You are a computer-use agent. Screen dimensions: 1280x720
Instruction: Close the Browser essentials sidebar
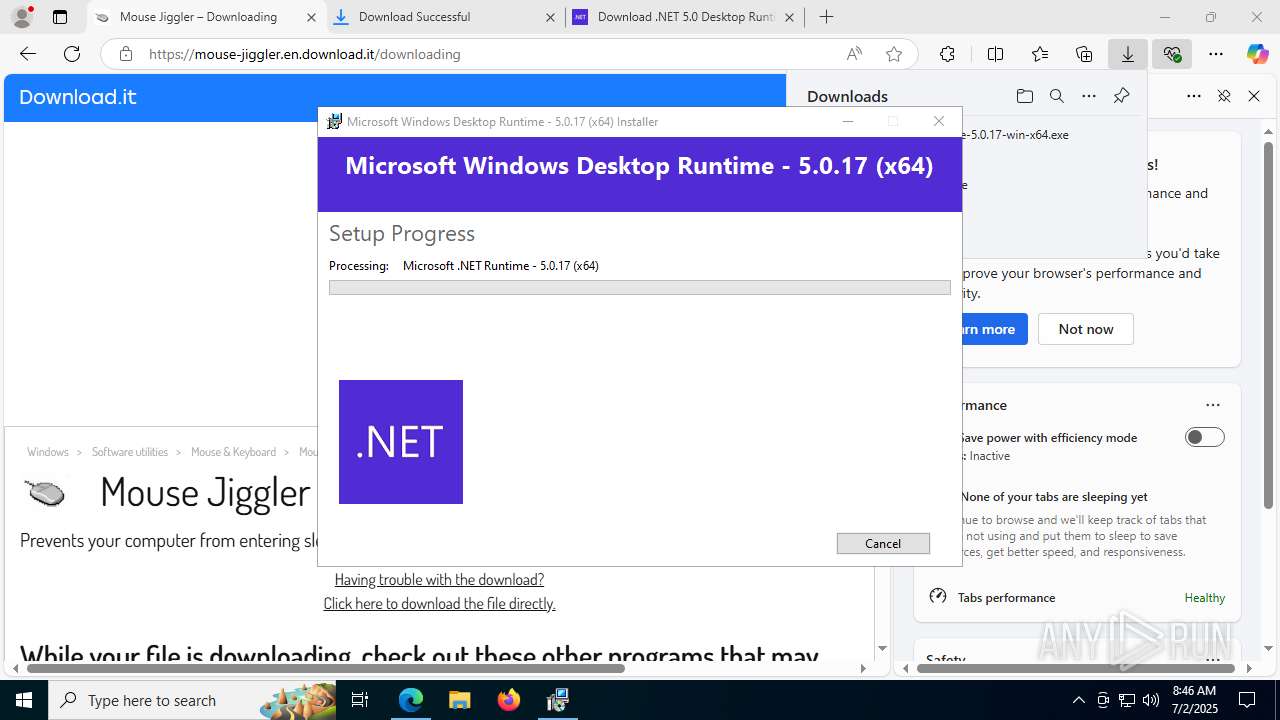1254,96
